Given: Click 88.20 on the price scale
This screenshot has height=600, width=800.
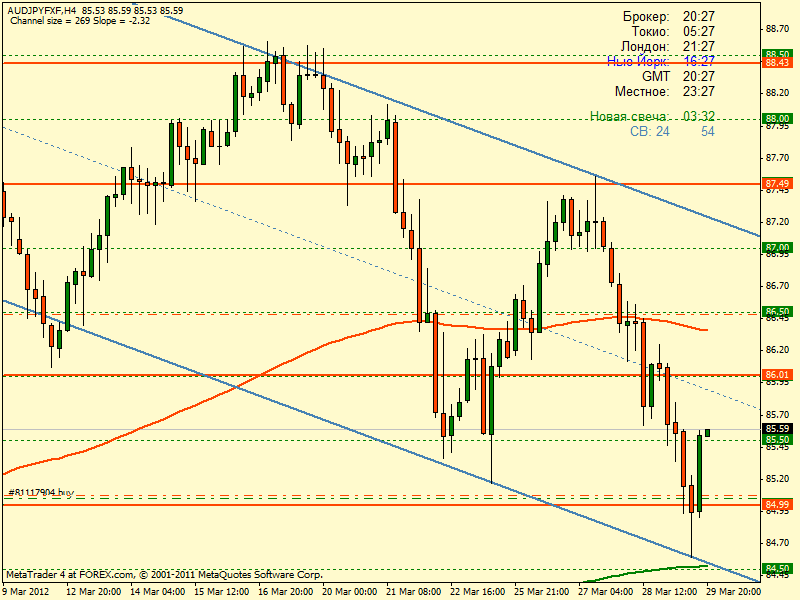Looking at the screenshot, I should coord(777,93).
